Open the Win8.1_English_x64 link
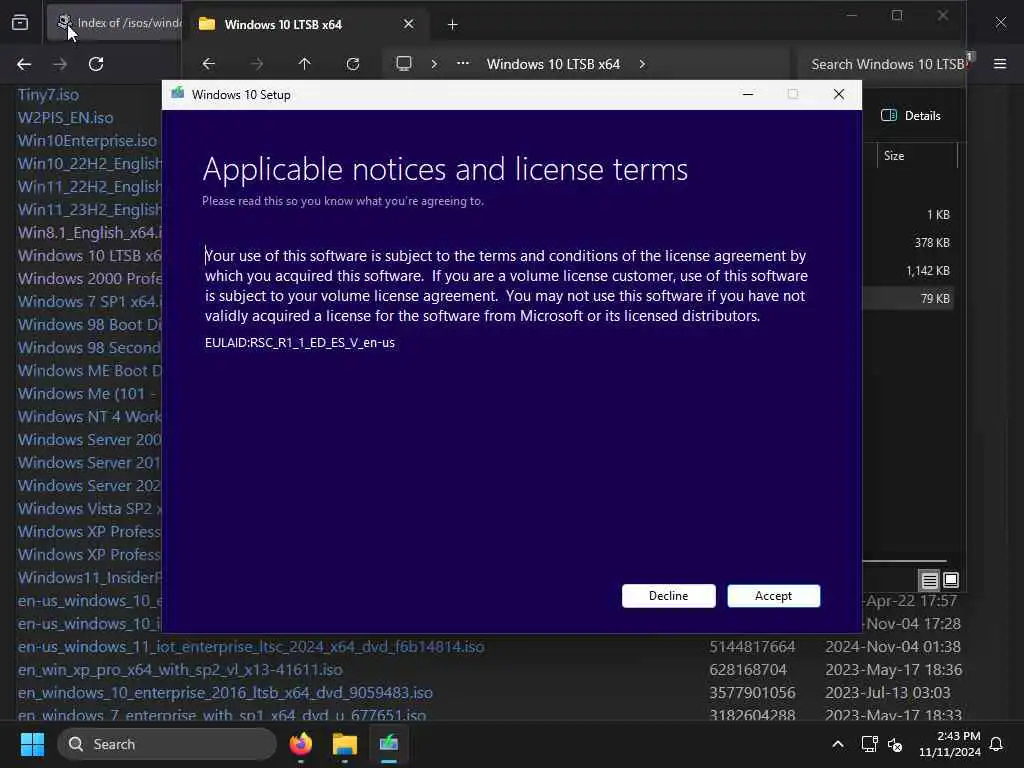 [89, 232]
